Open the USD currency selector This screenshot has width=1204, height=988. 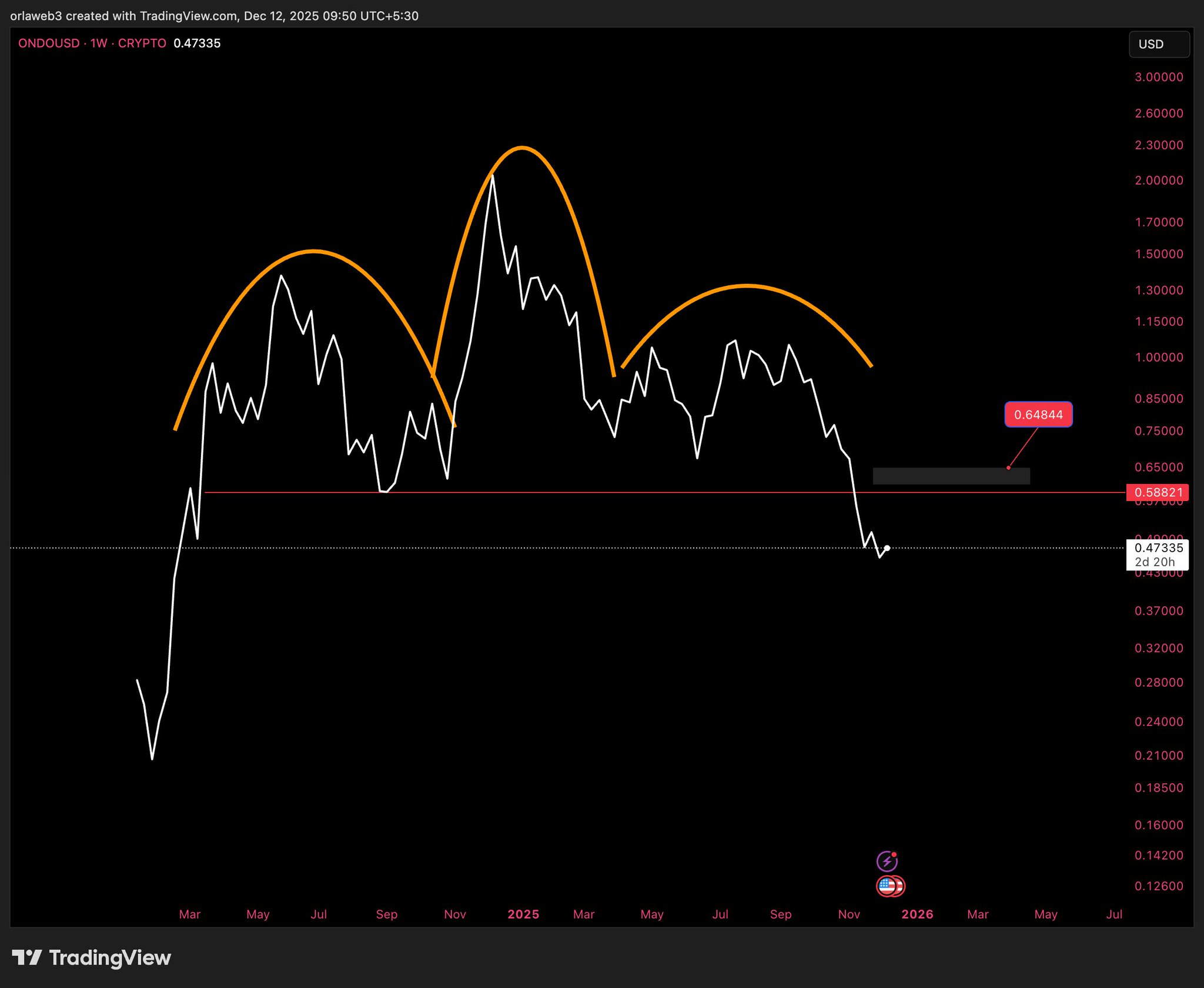tap(1159, 44)
